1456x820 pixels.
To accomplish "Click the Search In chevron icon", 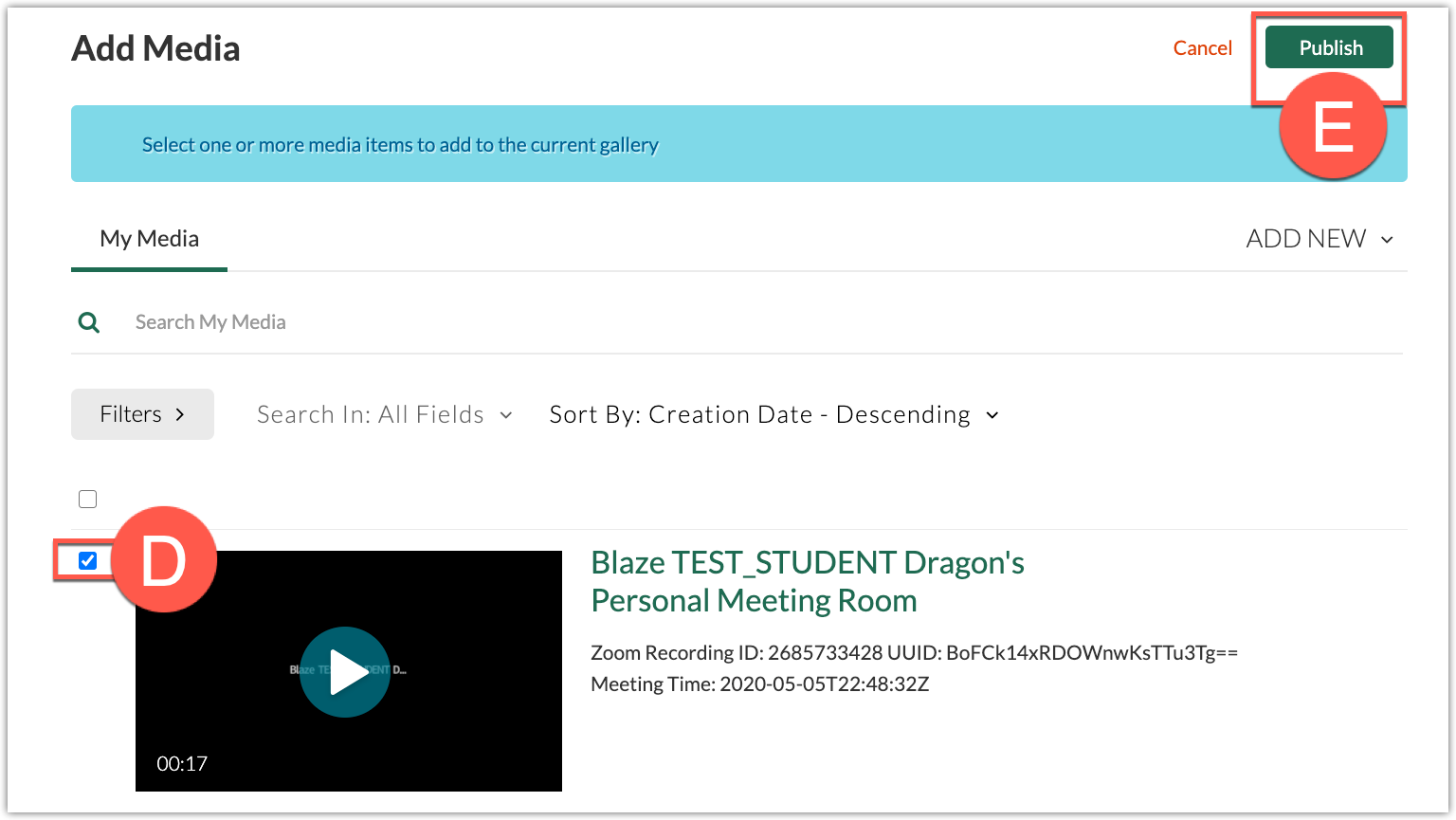I will pyautogui.click(x=506, y=415).
